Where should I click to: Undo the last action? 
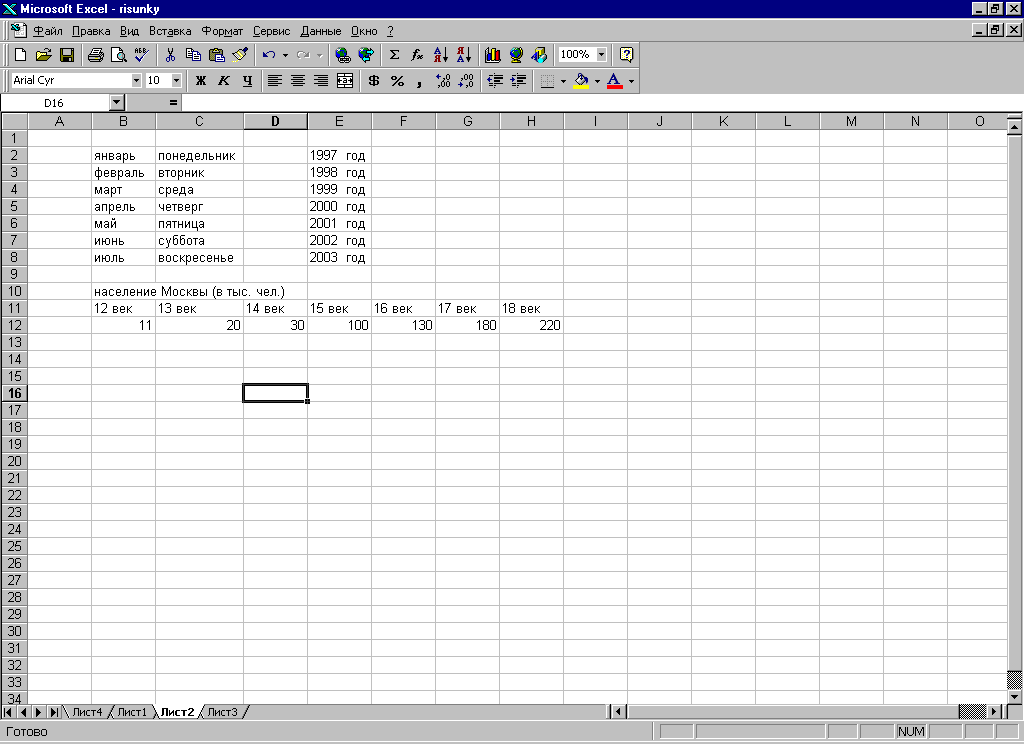(268, 55)
